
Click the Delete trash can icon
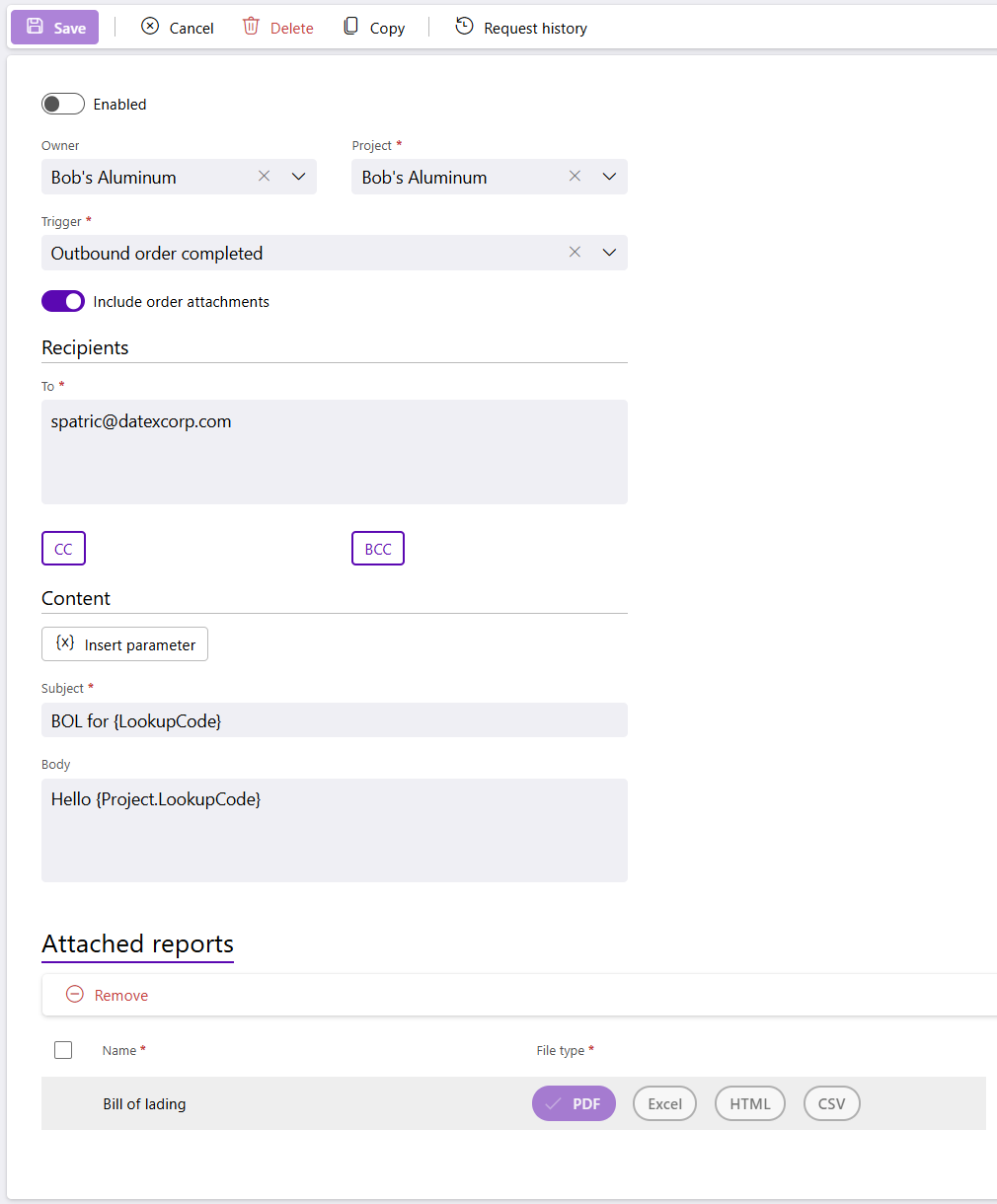click(x=252, y=27)
